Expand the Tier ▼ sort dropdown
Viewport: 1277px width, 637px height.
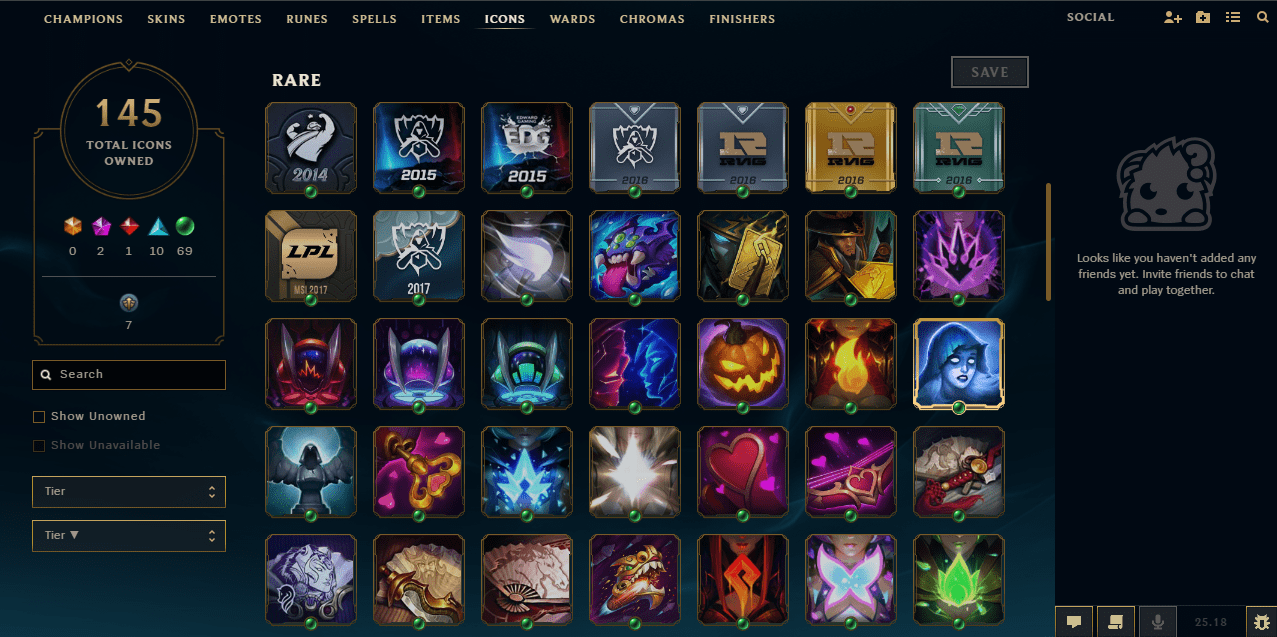pos(129,535)
